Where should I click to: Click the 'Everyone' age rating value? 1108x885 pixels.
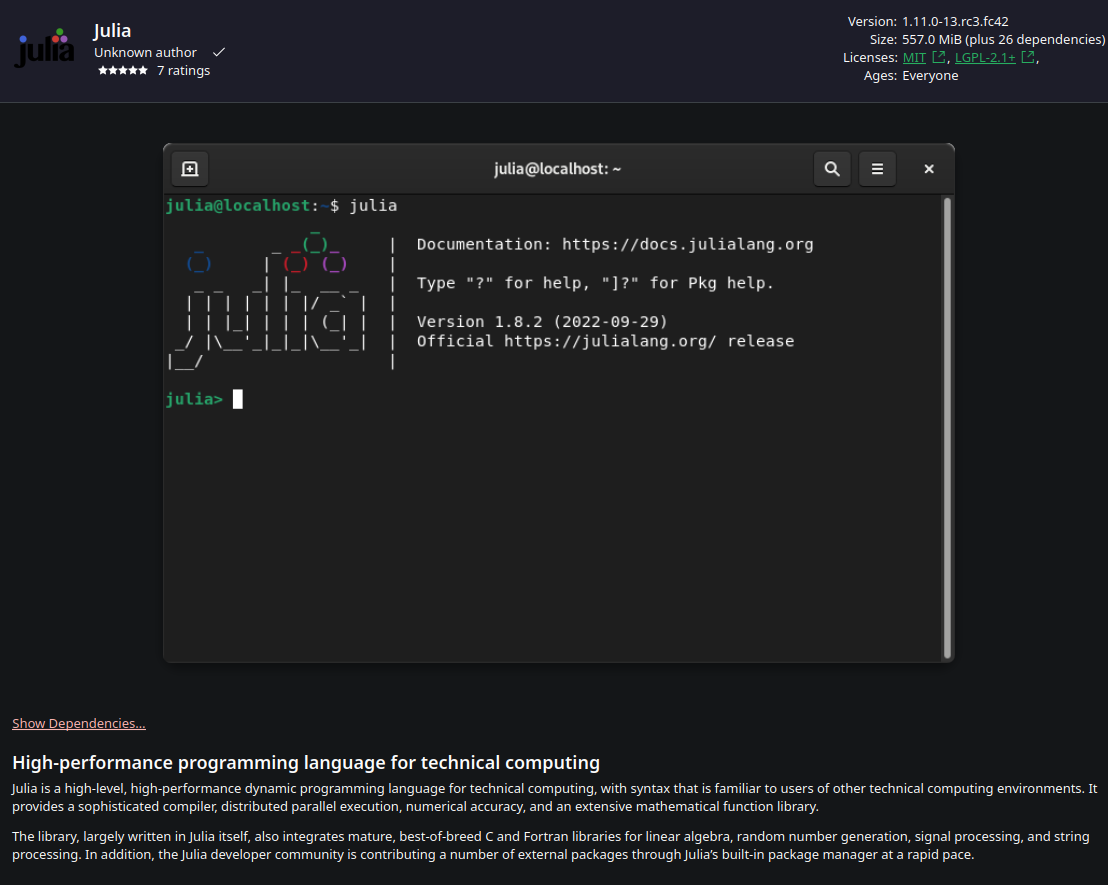(930, 76)
